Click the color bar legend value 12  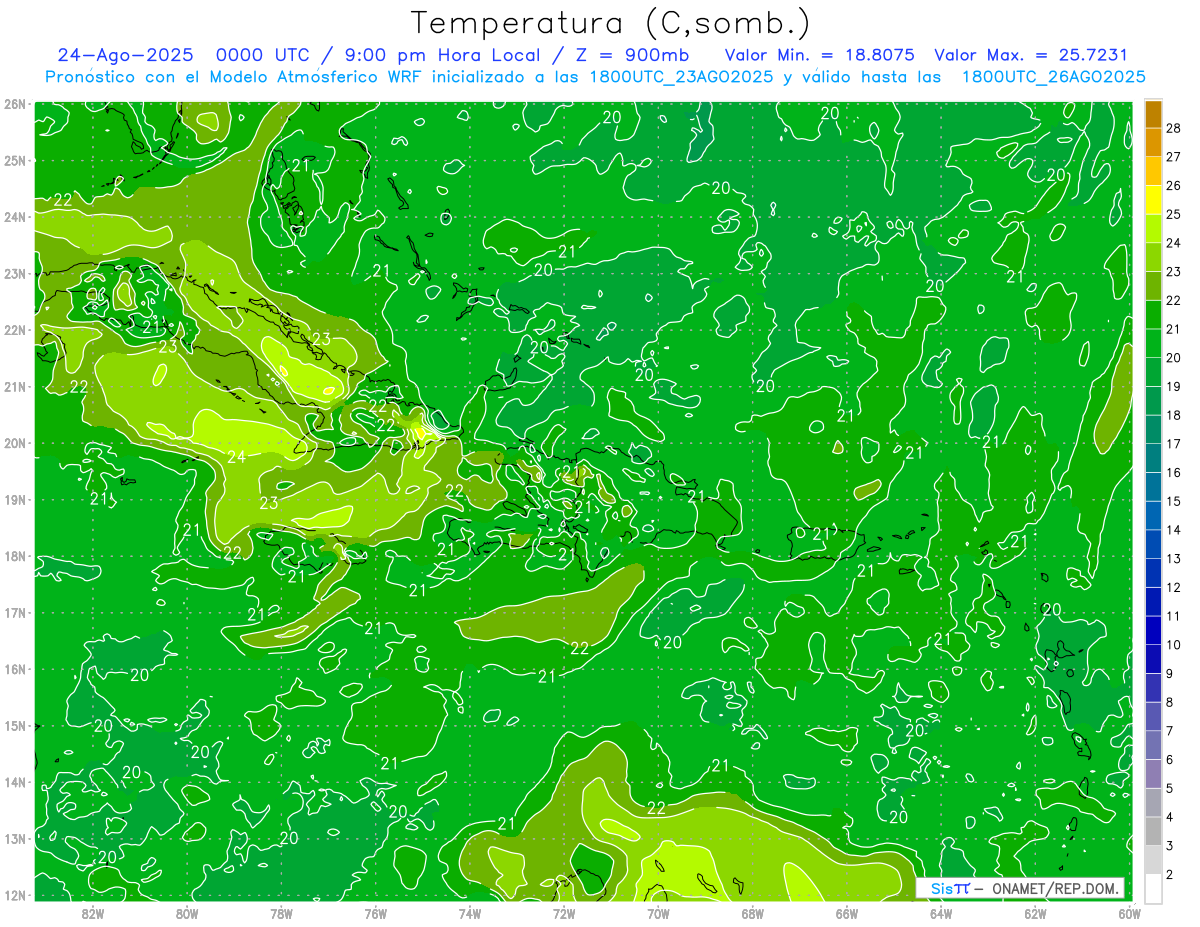[x=1173, y=587]
